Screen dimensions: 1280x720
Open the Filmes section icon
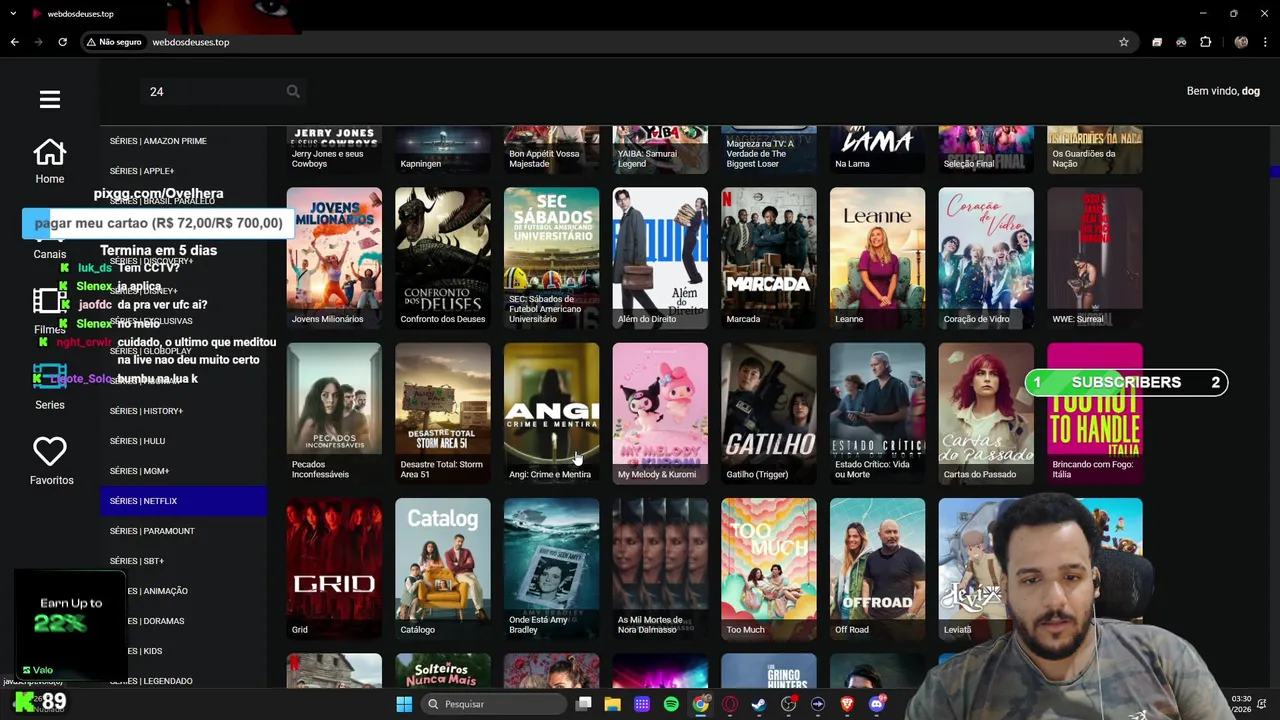50,301
